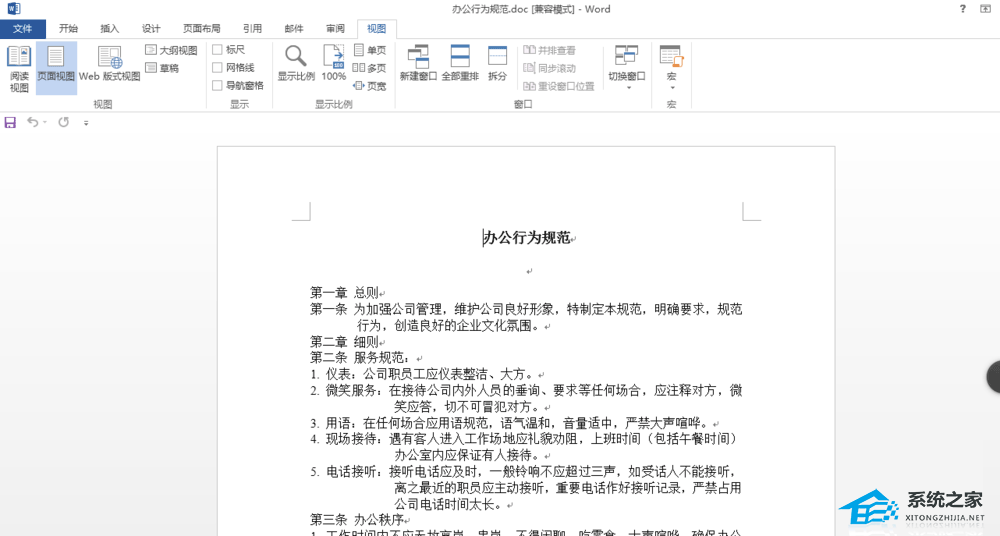Screen dimensions: 1000x536
Task: Switch to the Page Layout tab (页面布局)
Action: coord(202,29)
